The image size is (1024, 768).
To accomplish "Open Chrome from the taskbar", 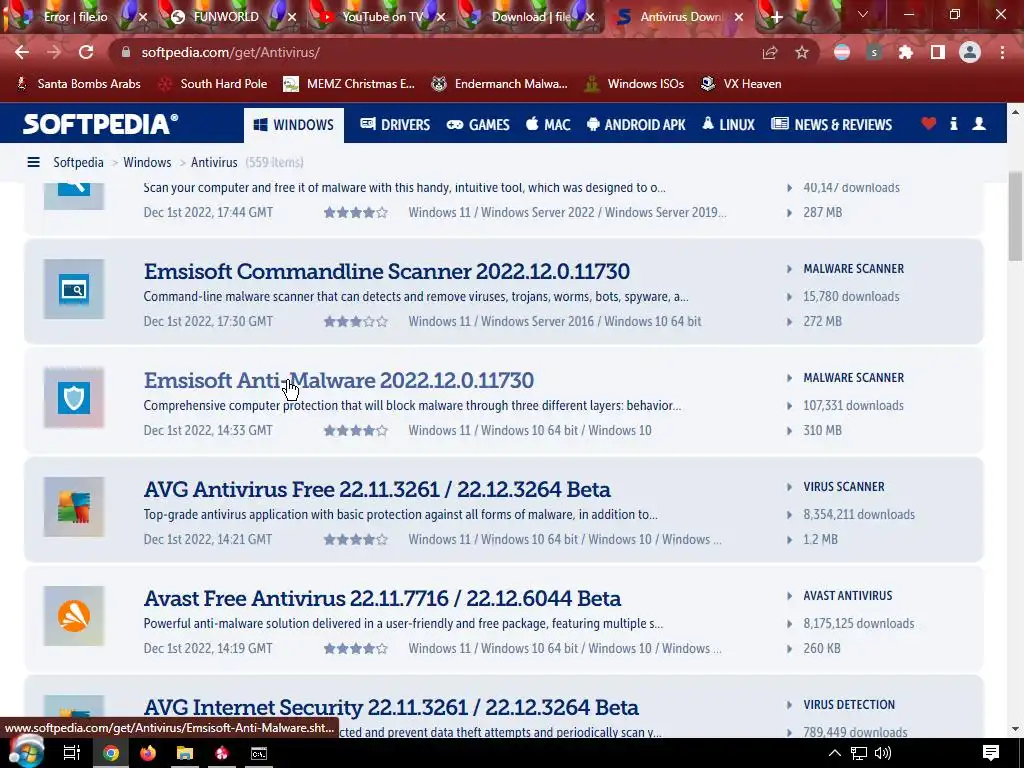I will [x=111, y=753].
